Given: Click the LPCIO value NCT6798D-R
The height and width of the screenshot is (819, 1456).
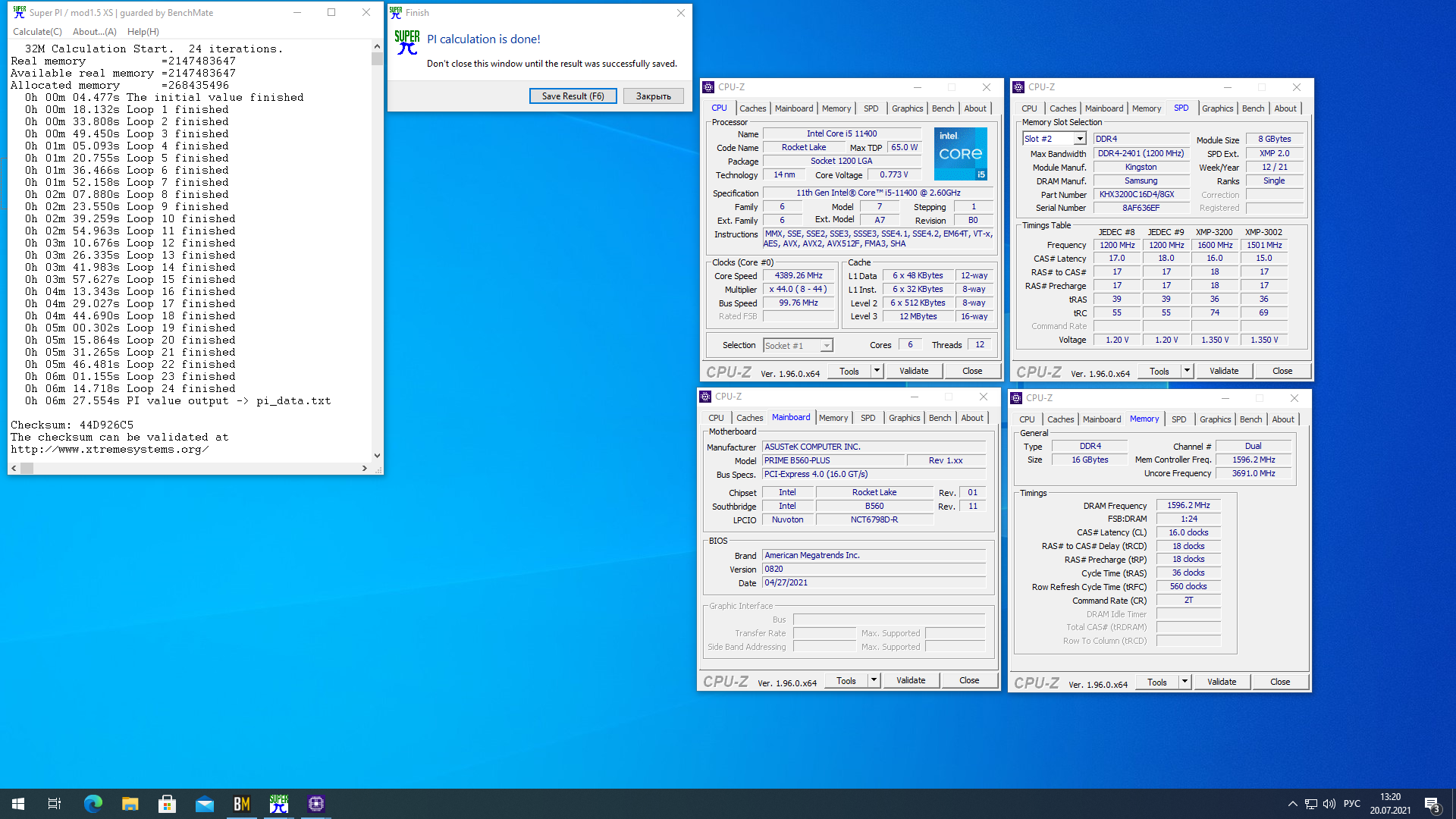Looking at the screenshot, I should pos(874,519).
